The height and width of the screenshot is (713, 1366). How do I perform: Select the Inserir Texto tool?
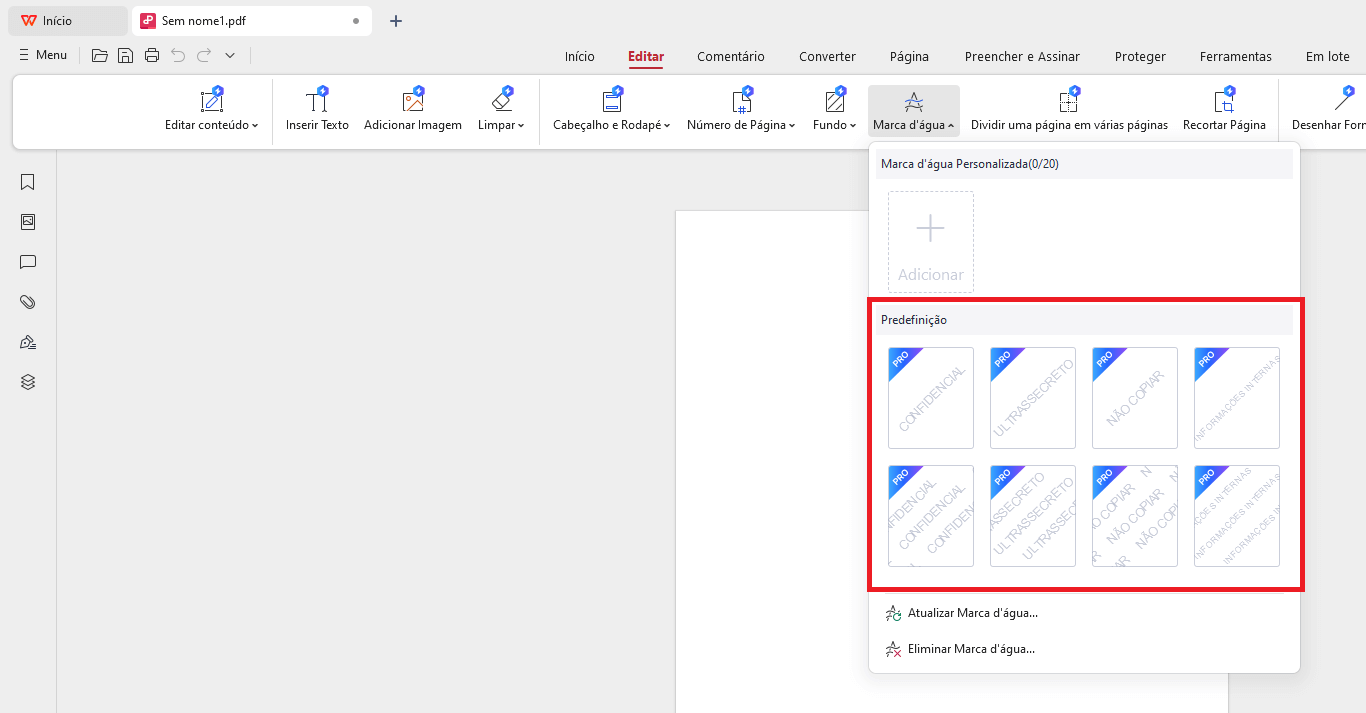(x=317, y=108)
